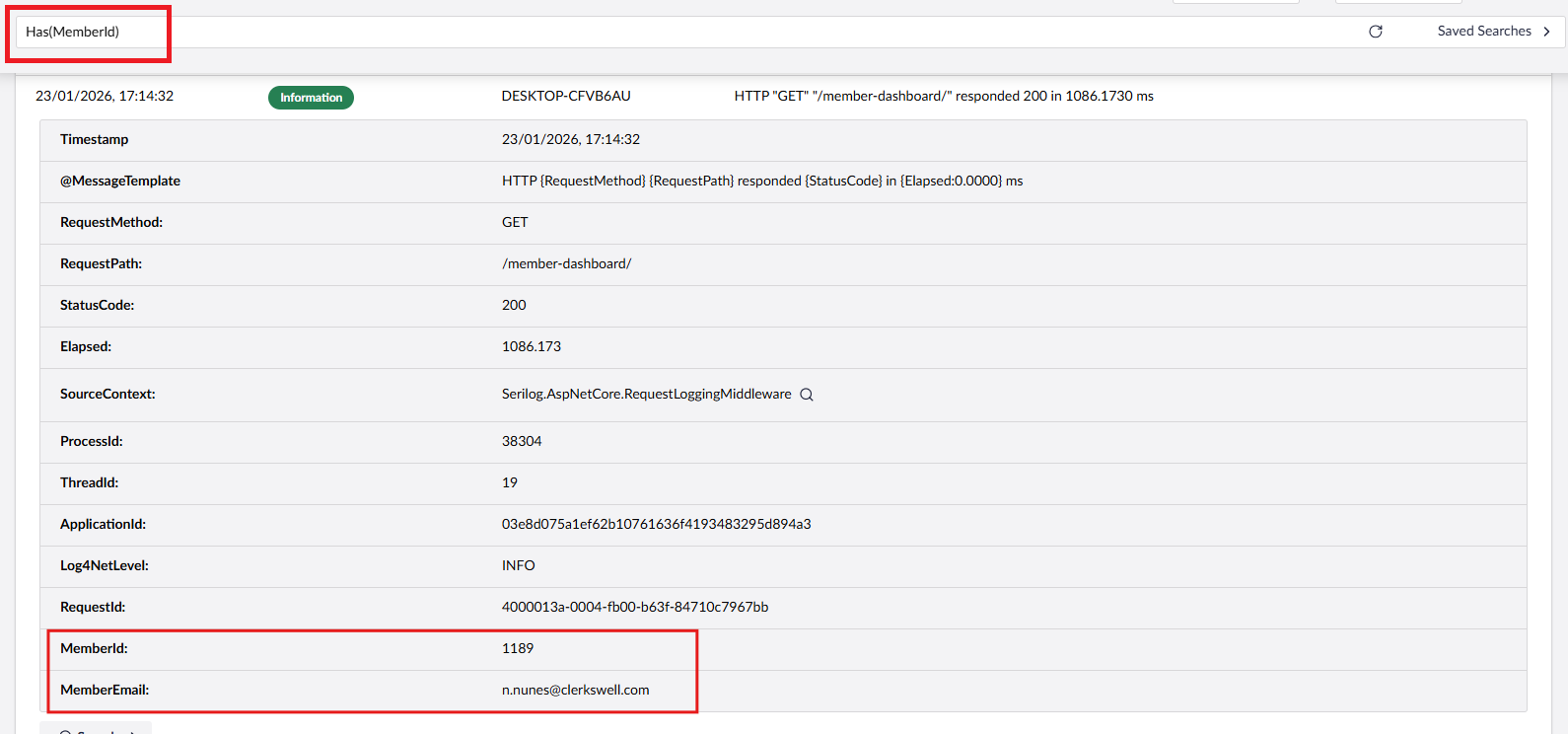Click the @MessageTemplate property label
The height and width of the screenshot is (734, 1568).
tap(120, 181)
